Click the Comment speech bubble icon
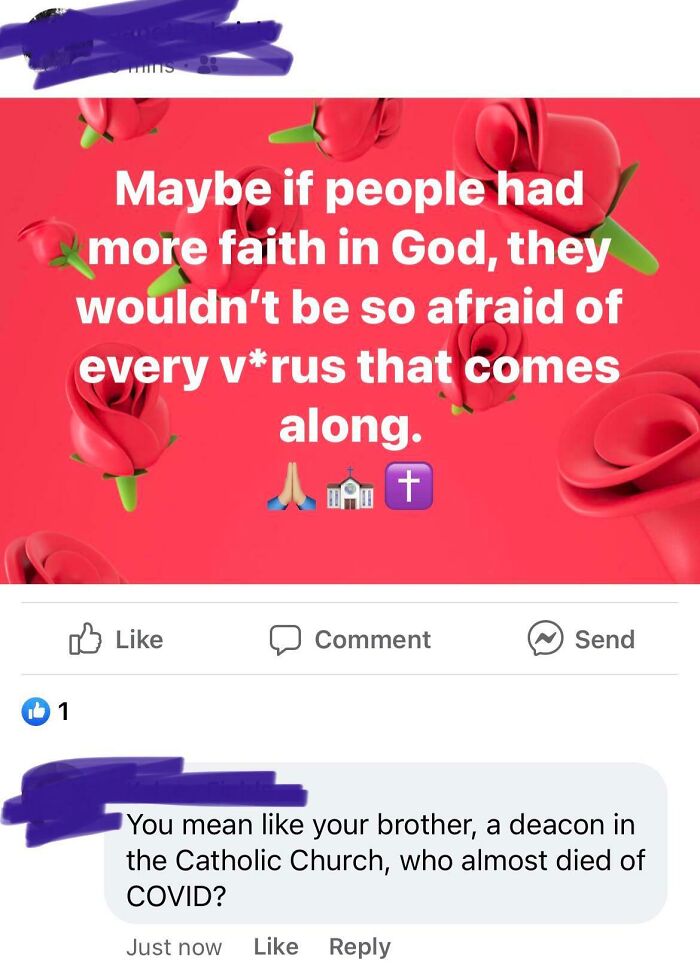Image resolution: width=700 pixels, height=963 pixels. tap(285, 640)
